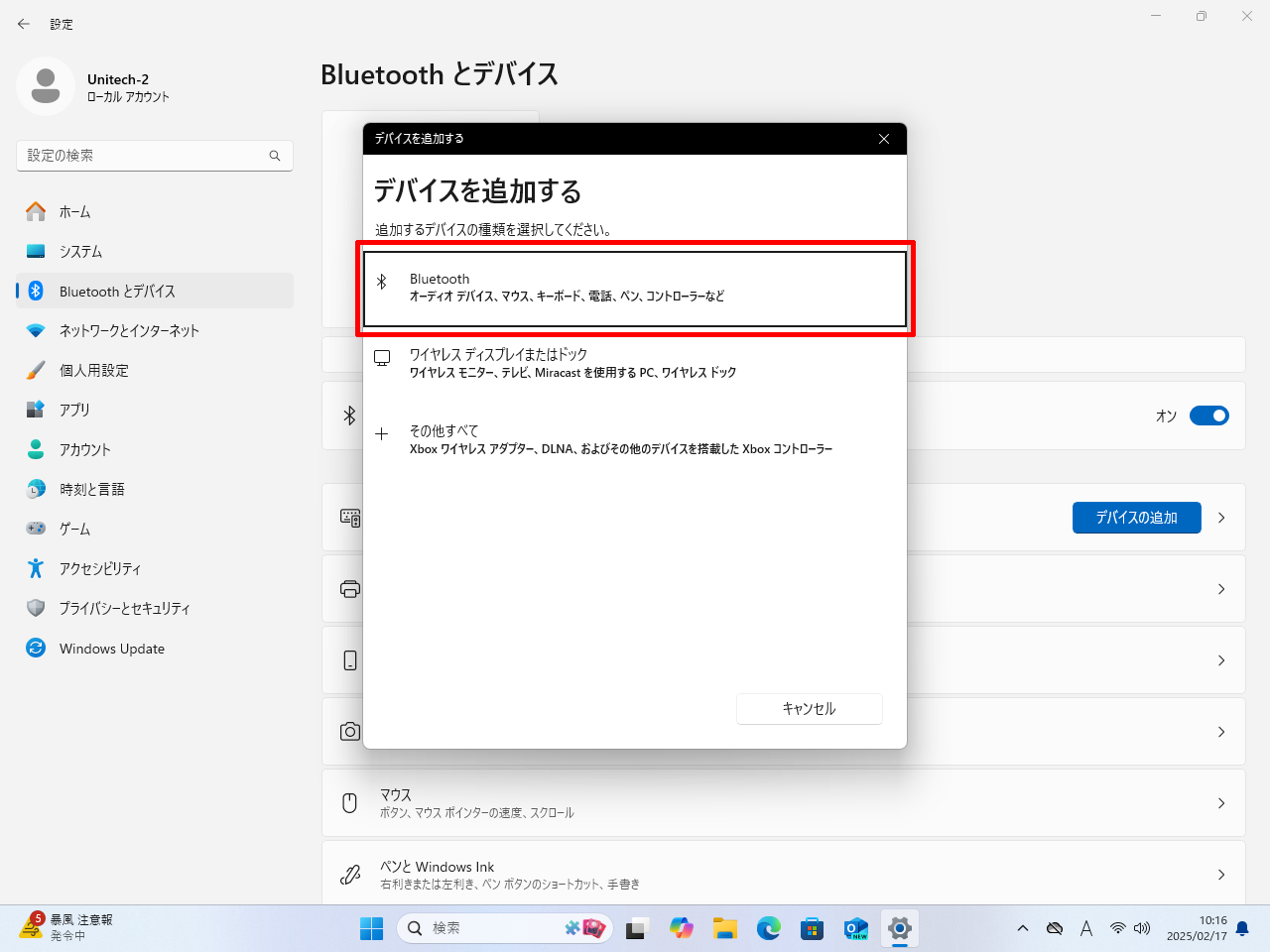1270x952 pixels.
Task: Launch Microsoft Edge from taskbar
Action: coord(769,928)
